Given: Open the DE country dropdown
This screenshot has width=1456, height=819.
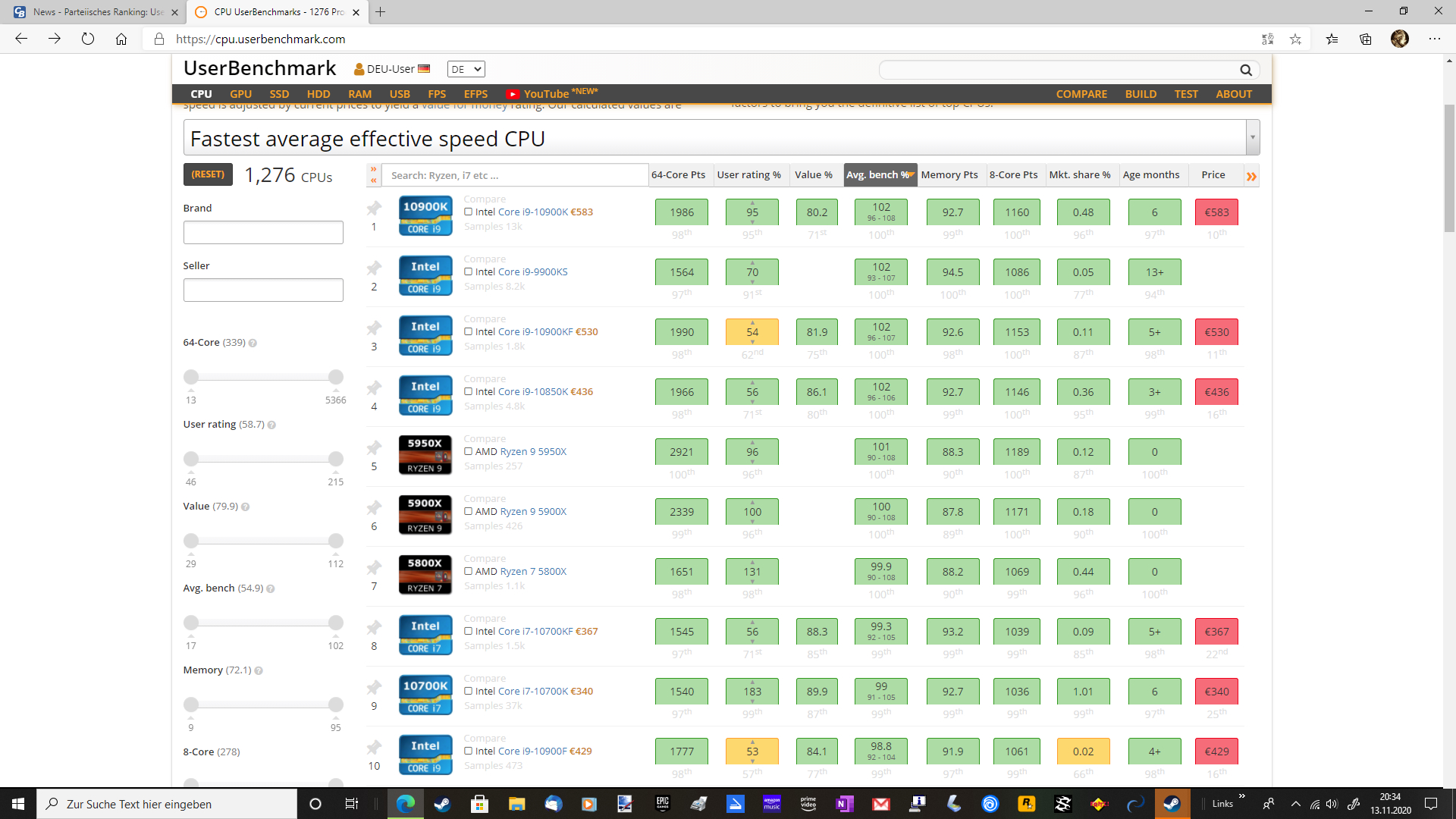Looking at the screenshot, I should [466, 69].
